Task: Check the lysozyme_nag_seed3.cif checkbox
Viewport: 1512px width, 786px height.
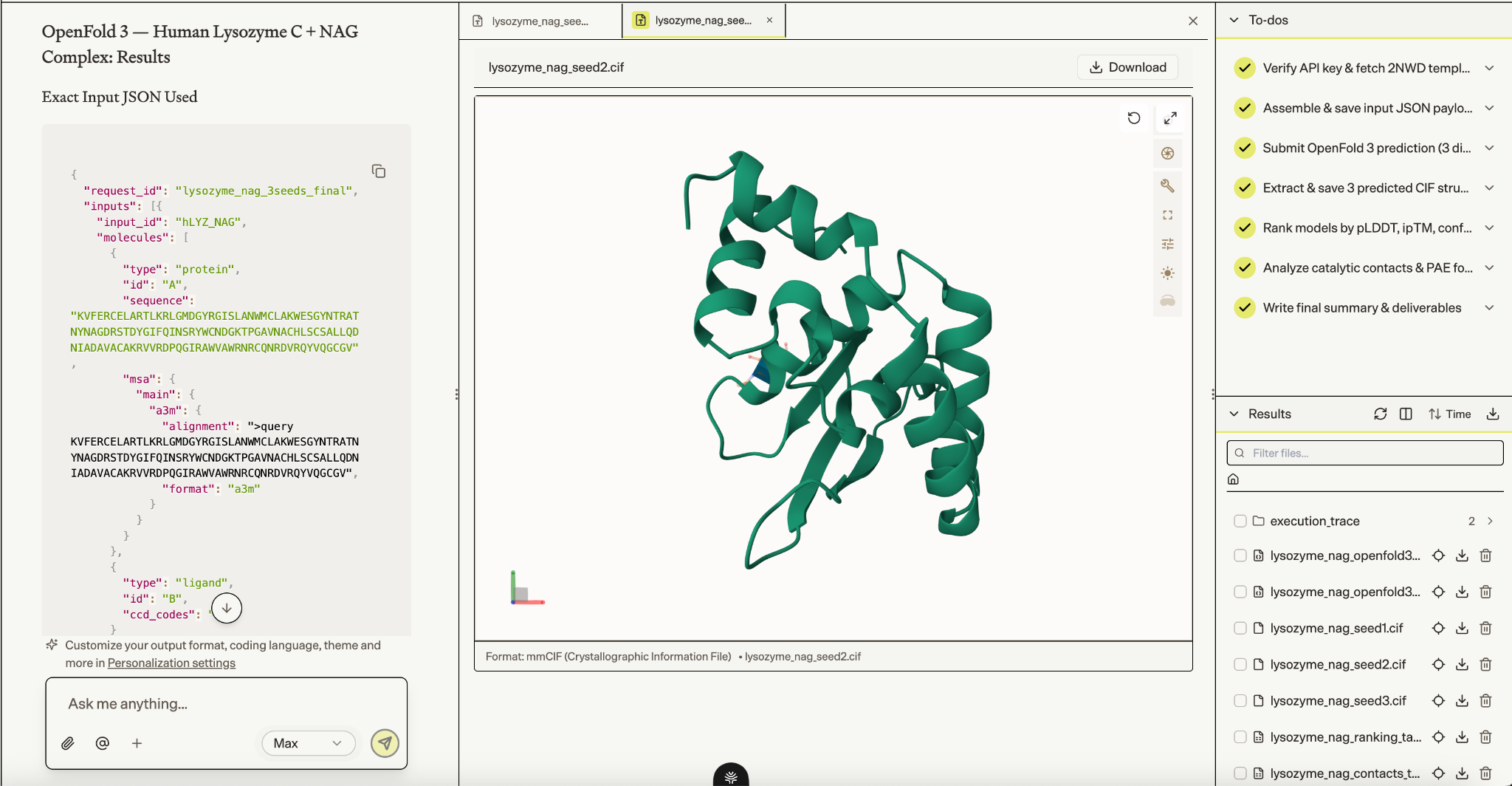Action: pyautogui.click(x=1240, y=700)
